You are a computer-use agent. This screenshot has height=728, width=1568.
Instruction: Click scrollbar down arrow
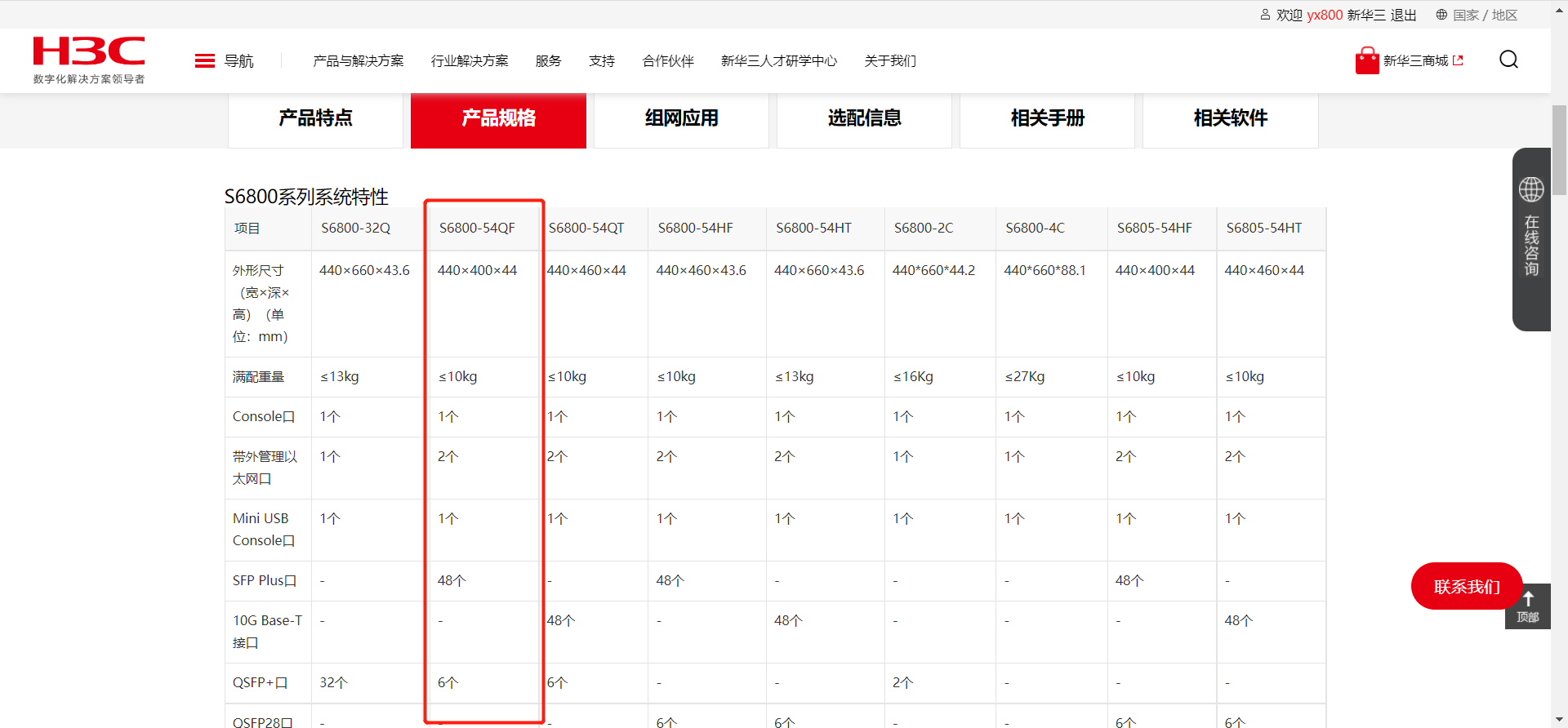(x=1560, y=720)
